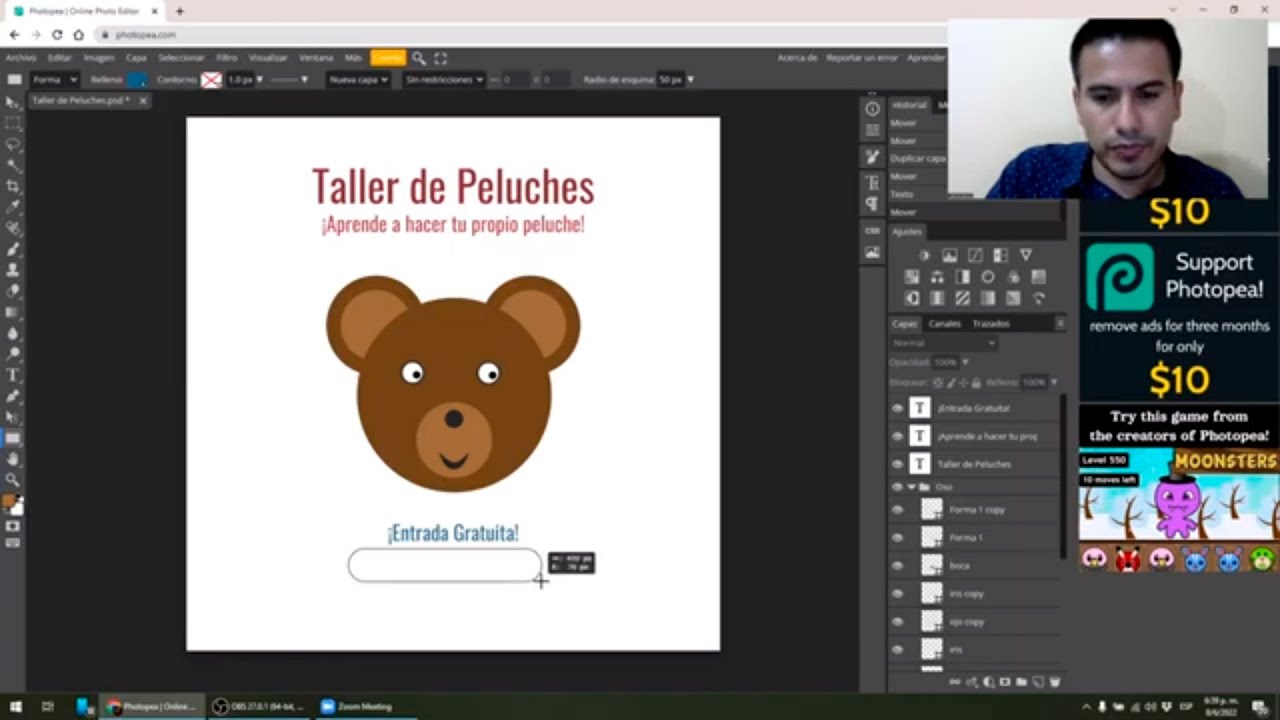This screenshot has height=720, width=1280.
Task: Select the Move tool in left toolbar
Action: pyautogui.click(x=13, y=102)
